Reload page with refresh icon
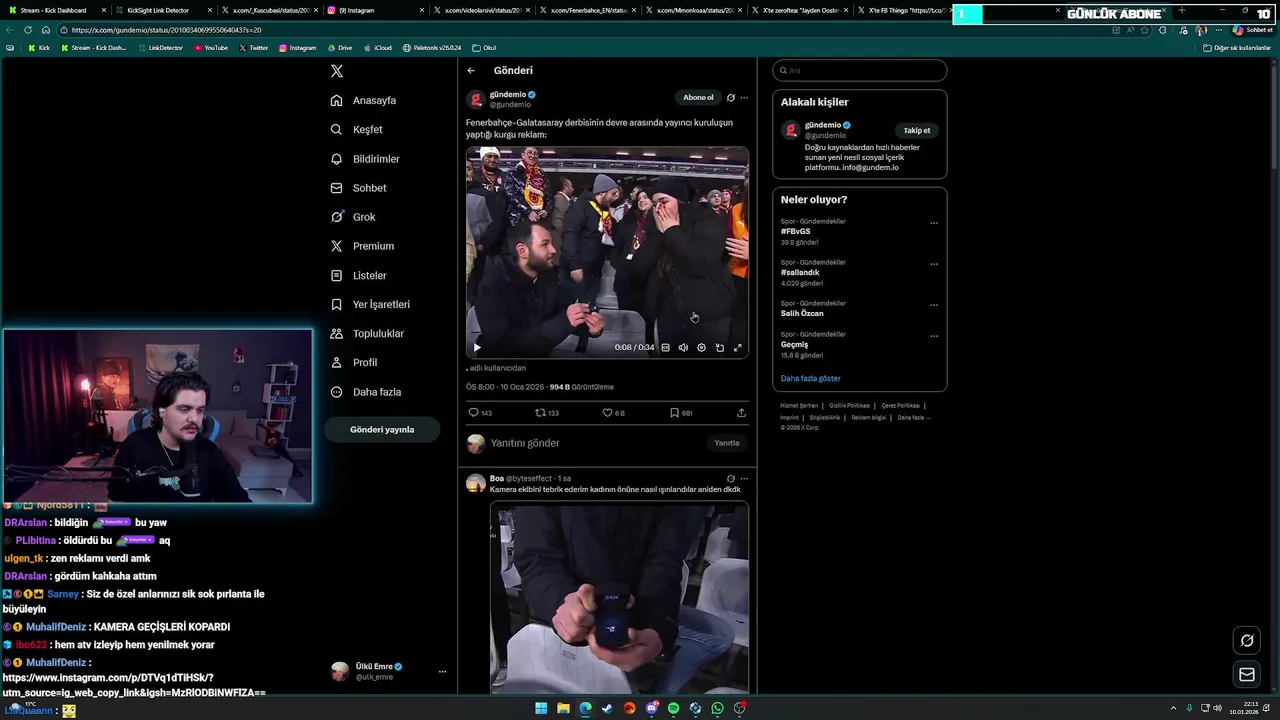Image resolution: width=1280 pixels, height=720 pixels. pos(28,30)
